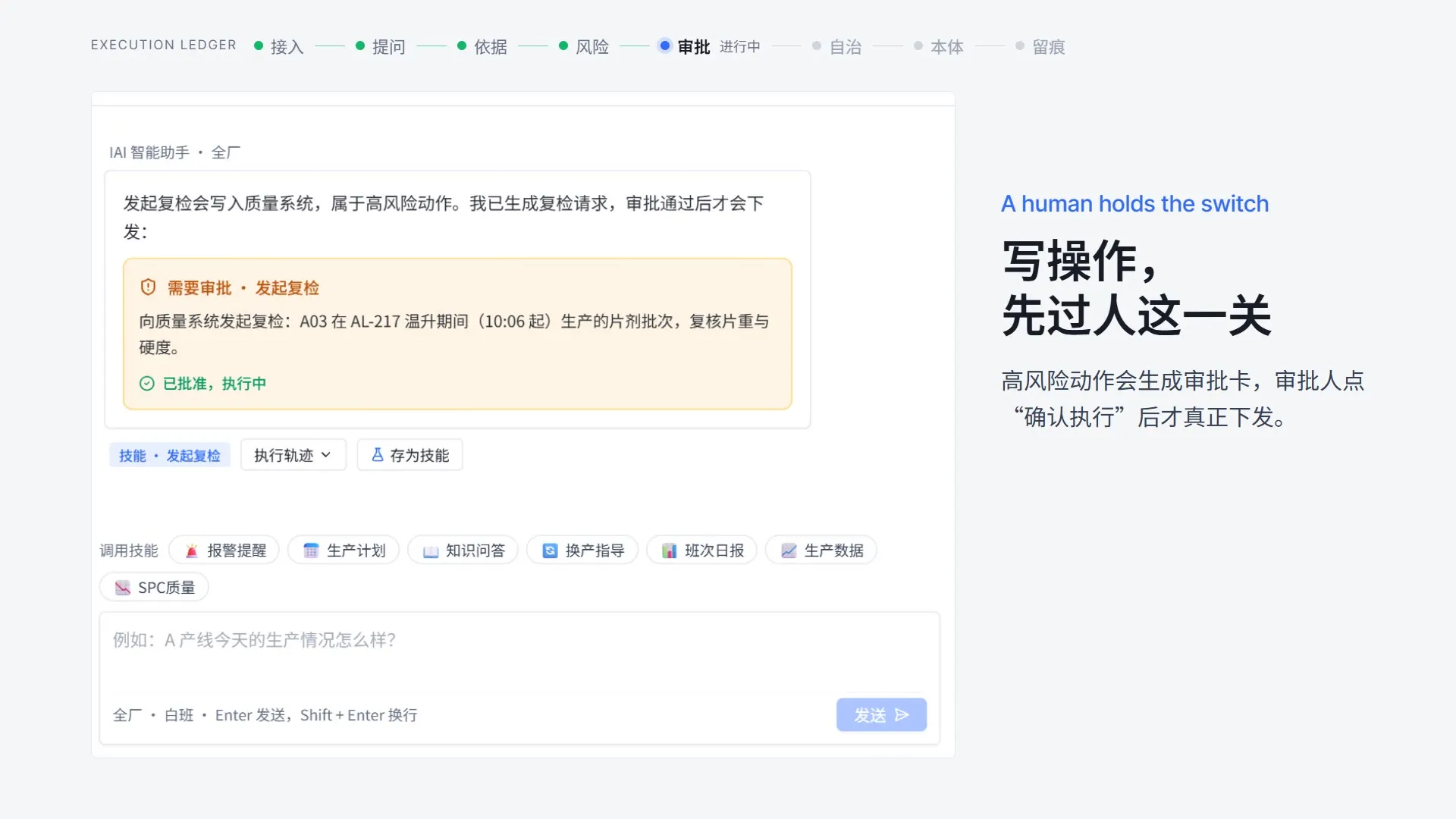
Task: Click the shield icon on approval card
Action: (148, 287)
